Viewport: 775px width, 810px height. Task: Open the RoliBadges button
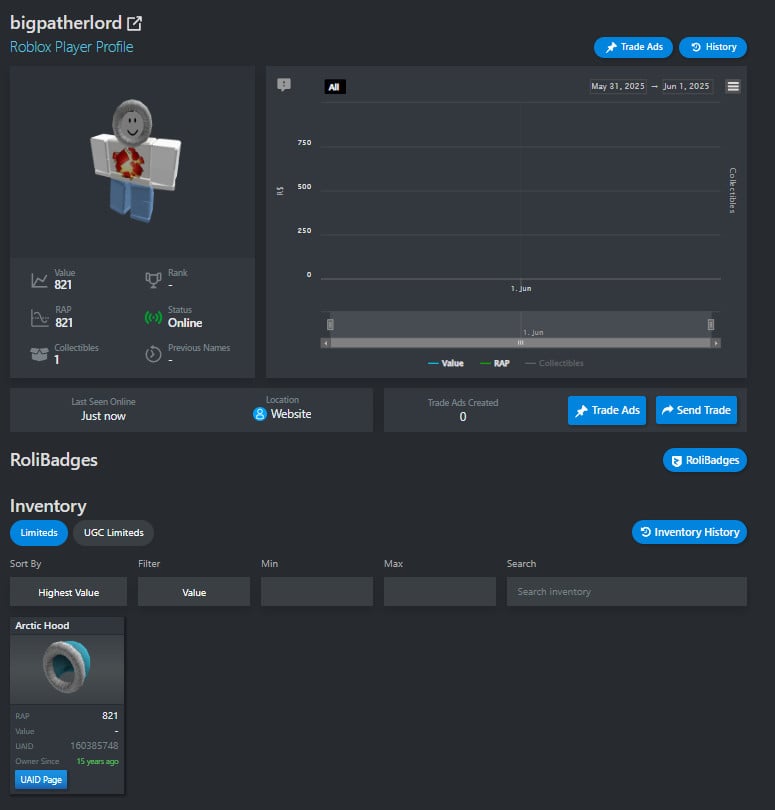click(705, 460)
